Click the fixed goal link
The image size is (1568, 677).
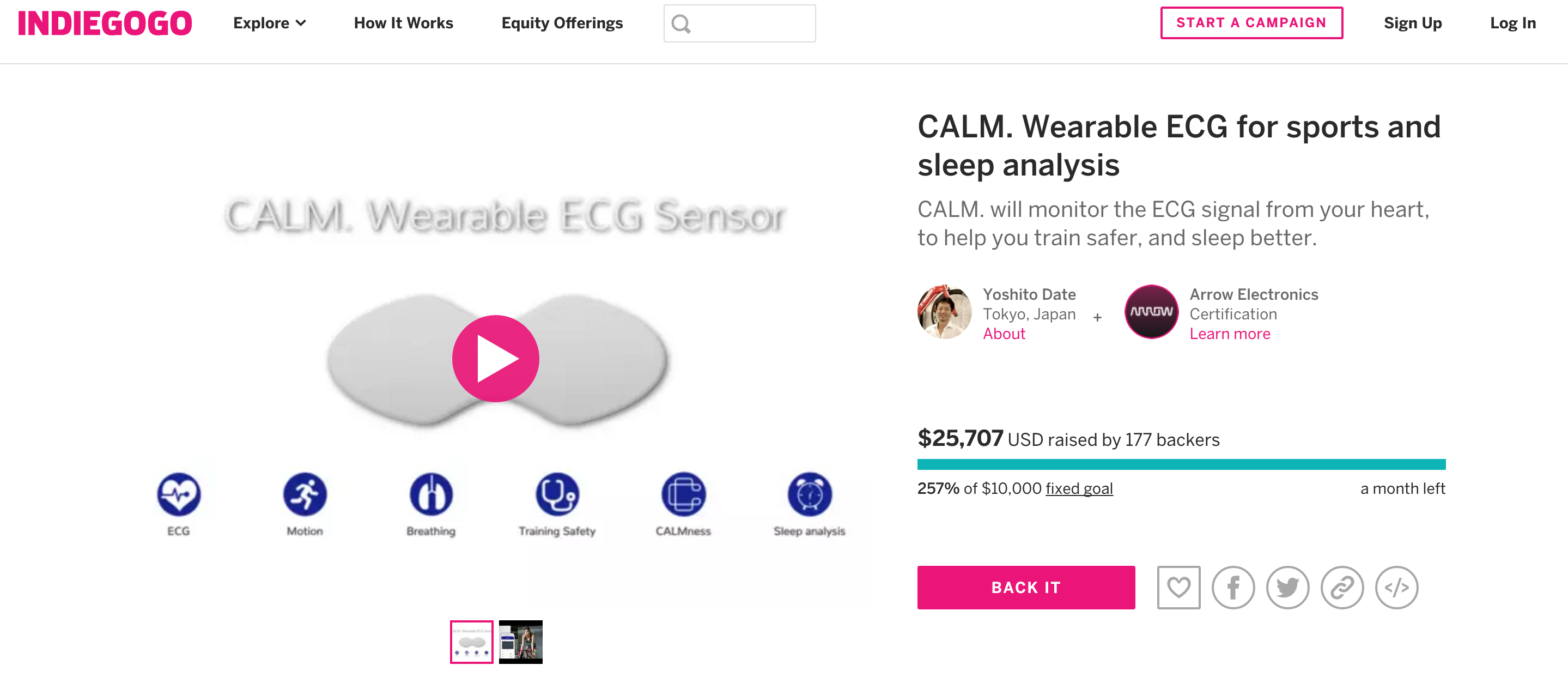pyautogui.click(x=1079, y=488)
